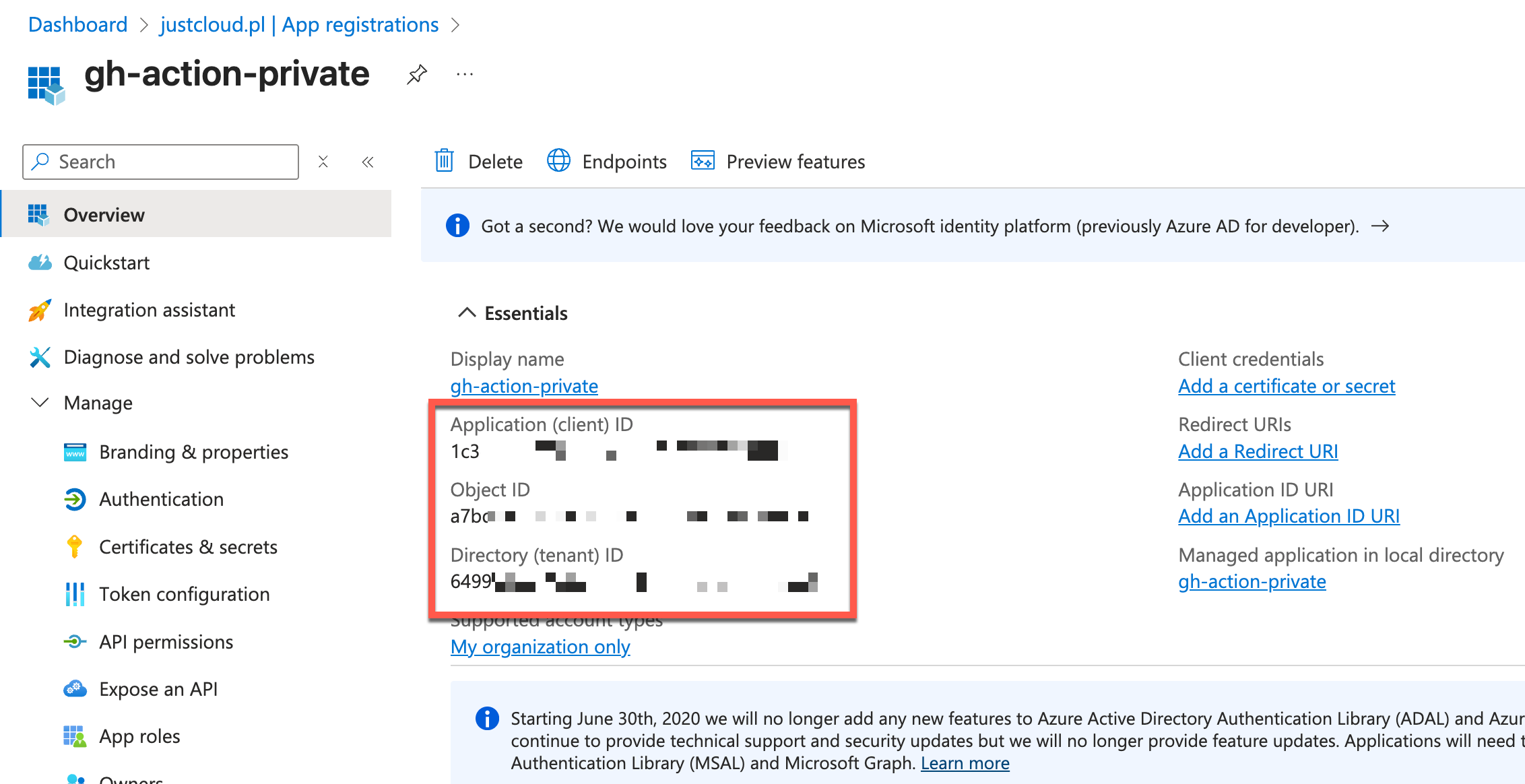The width and height of the screenshot is (1525, 784).
Task: Click the Quickstart cloud icon
Action: 40,262
